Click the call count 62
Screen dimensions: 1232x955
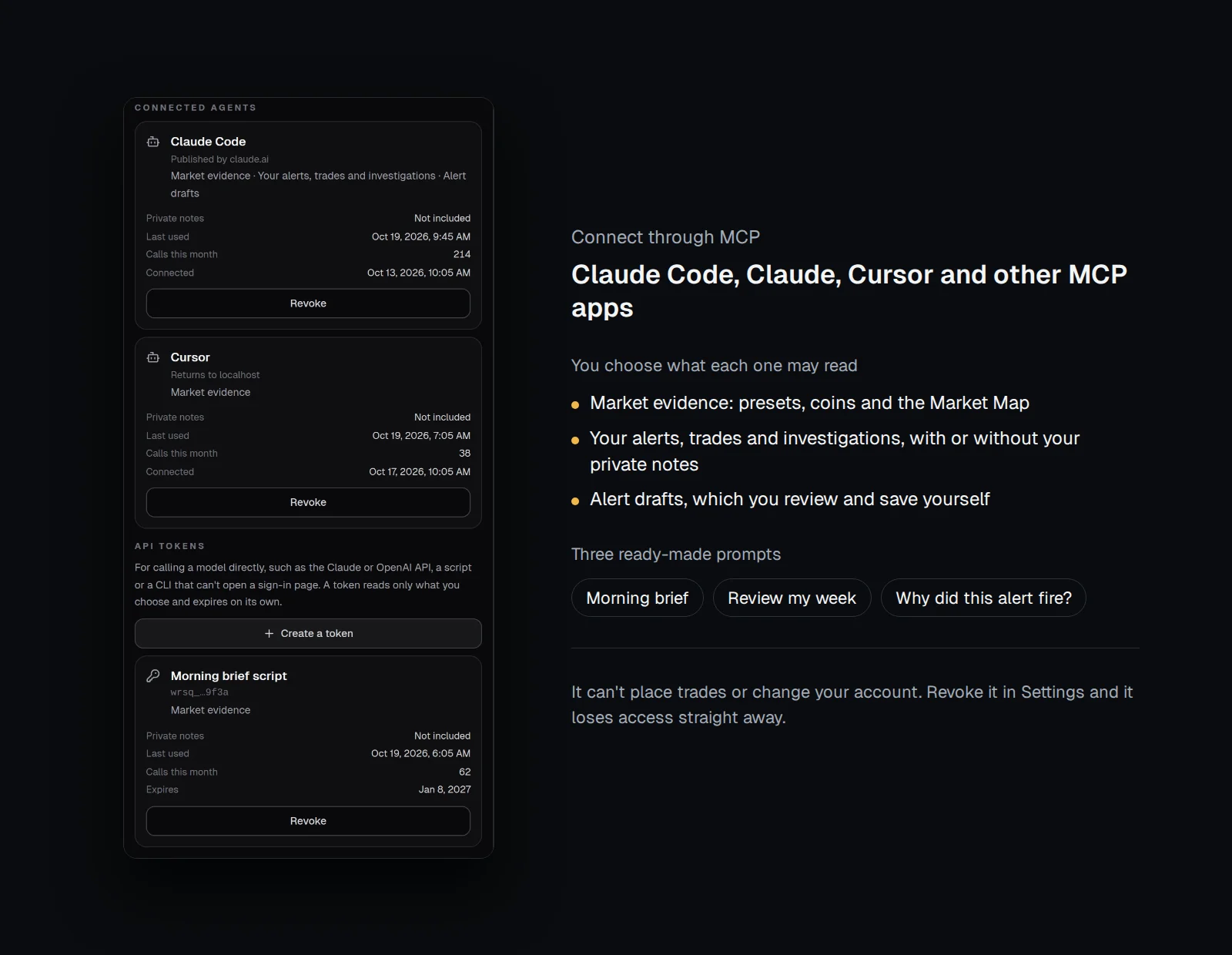tap(464, 772)
